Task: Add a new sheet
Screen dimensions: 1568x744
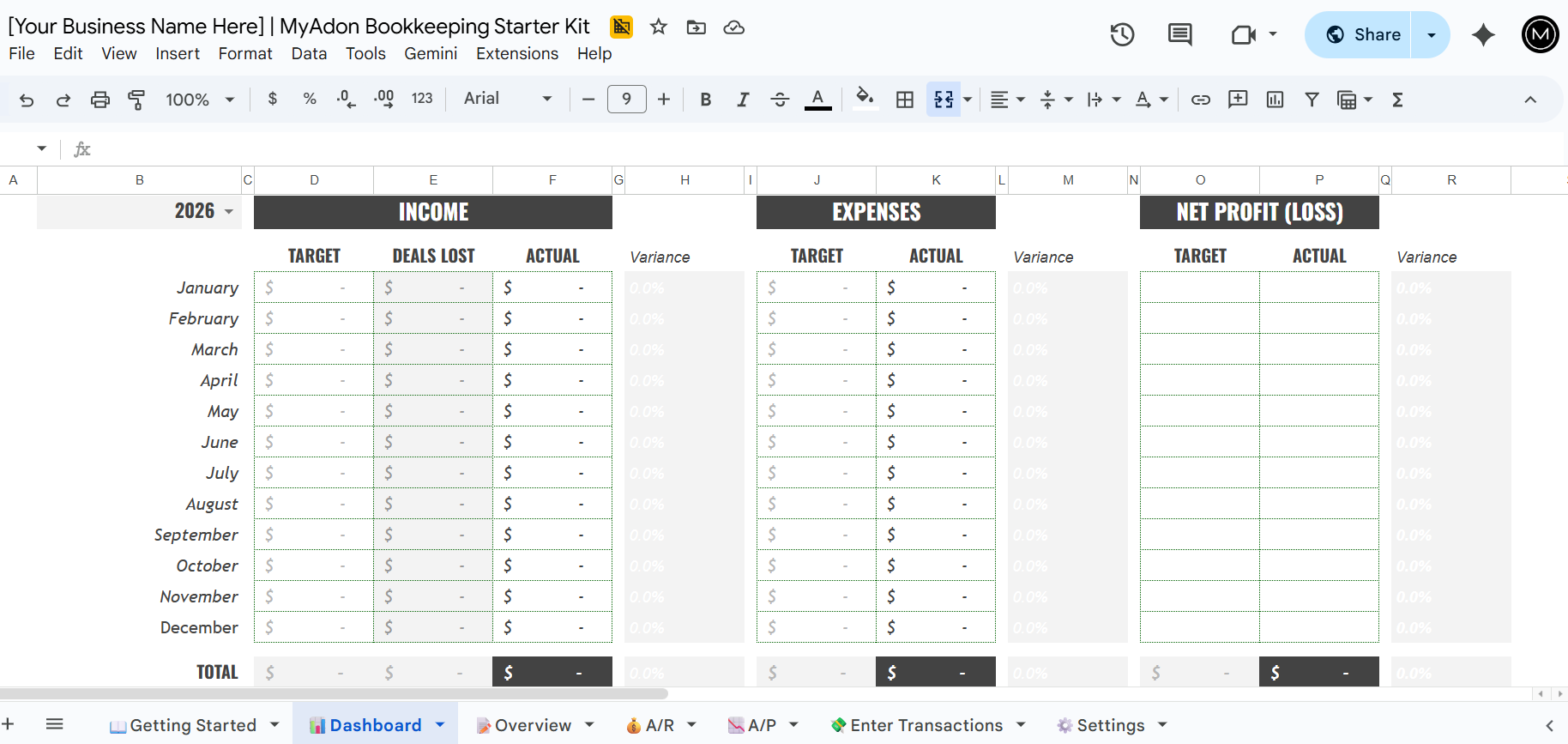Action: tap(8, 723)
